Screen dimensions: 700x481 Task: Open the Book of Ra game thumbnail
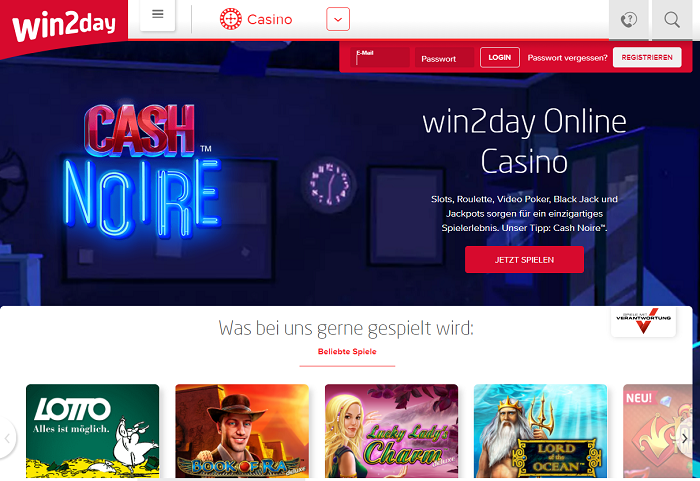[242, 431]
